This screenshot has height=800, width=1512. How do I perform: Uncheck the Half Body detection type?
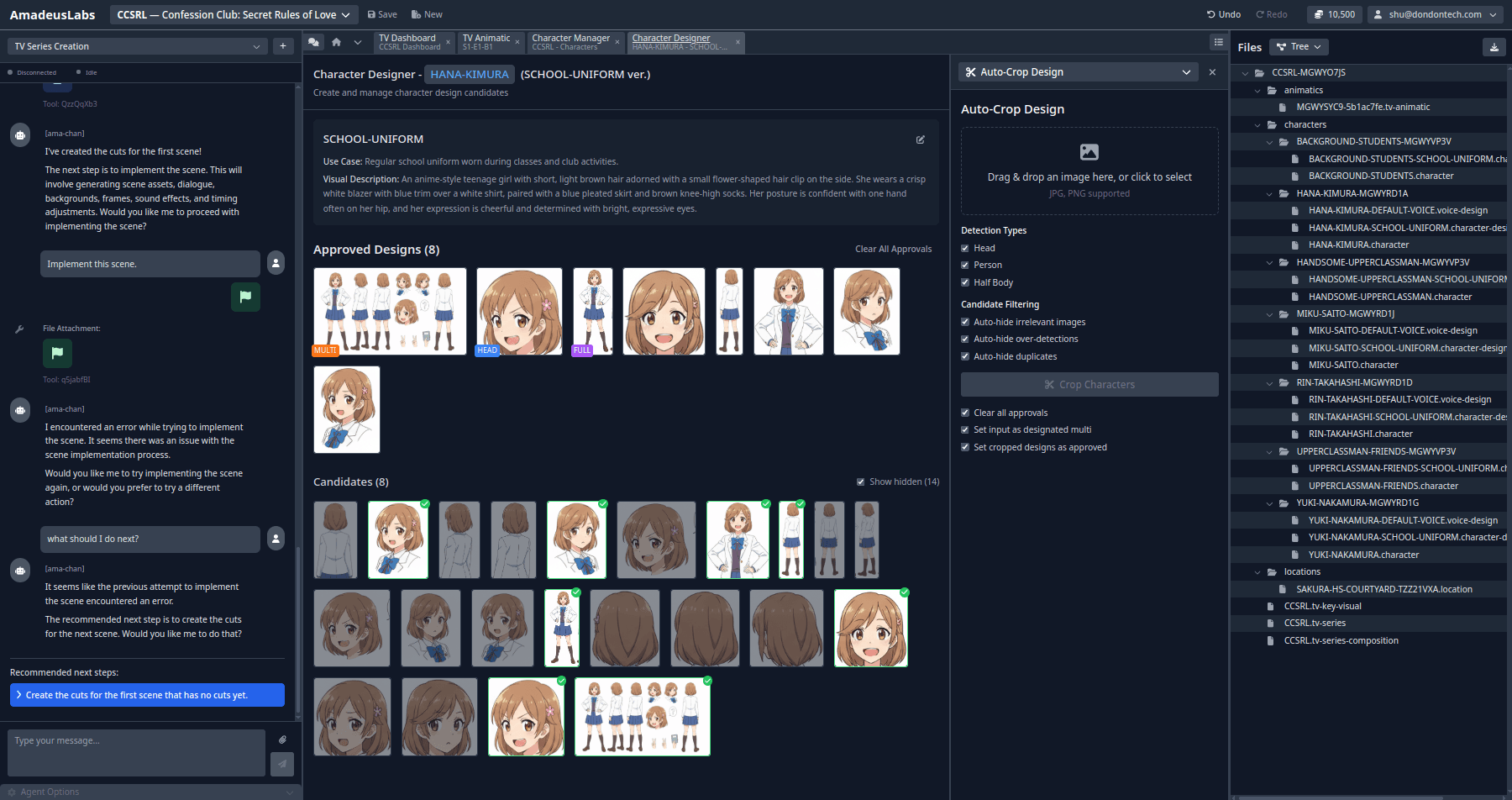pos(965,282)
